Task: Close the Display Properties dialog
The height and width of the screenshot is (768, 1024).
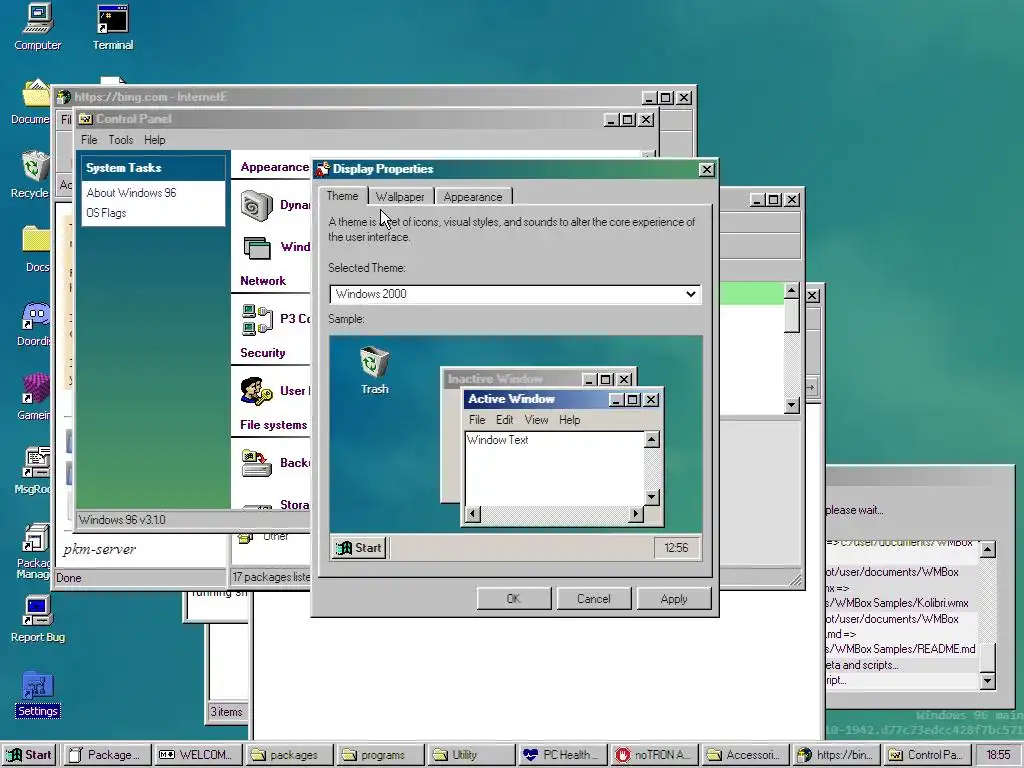Action: (707, 169)
